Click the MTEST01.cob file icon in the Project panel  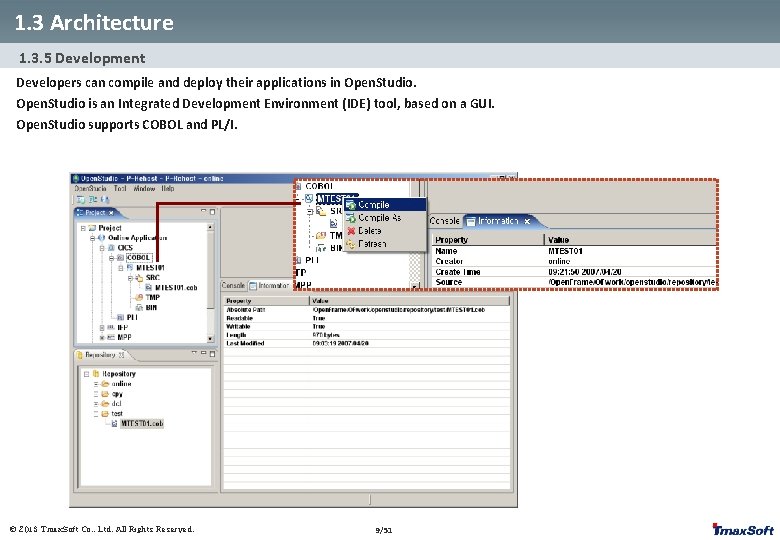pyautogui.click(x=148, y=287)
